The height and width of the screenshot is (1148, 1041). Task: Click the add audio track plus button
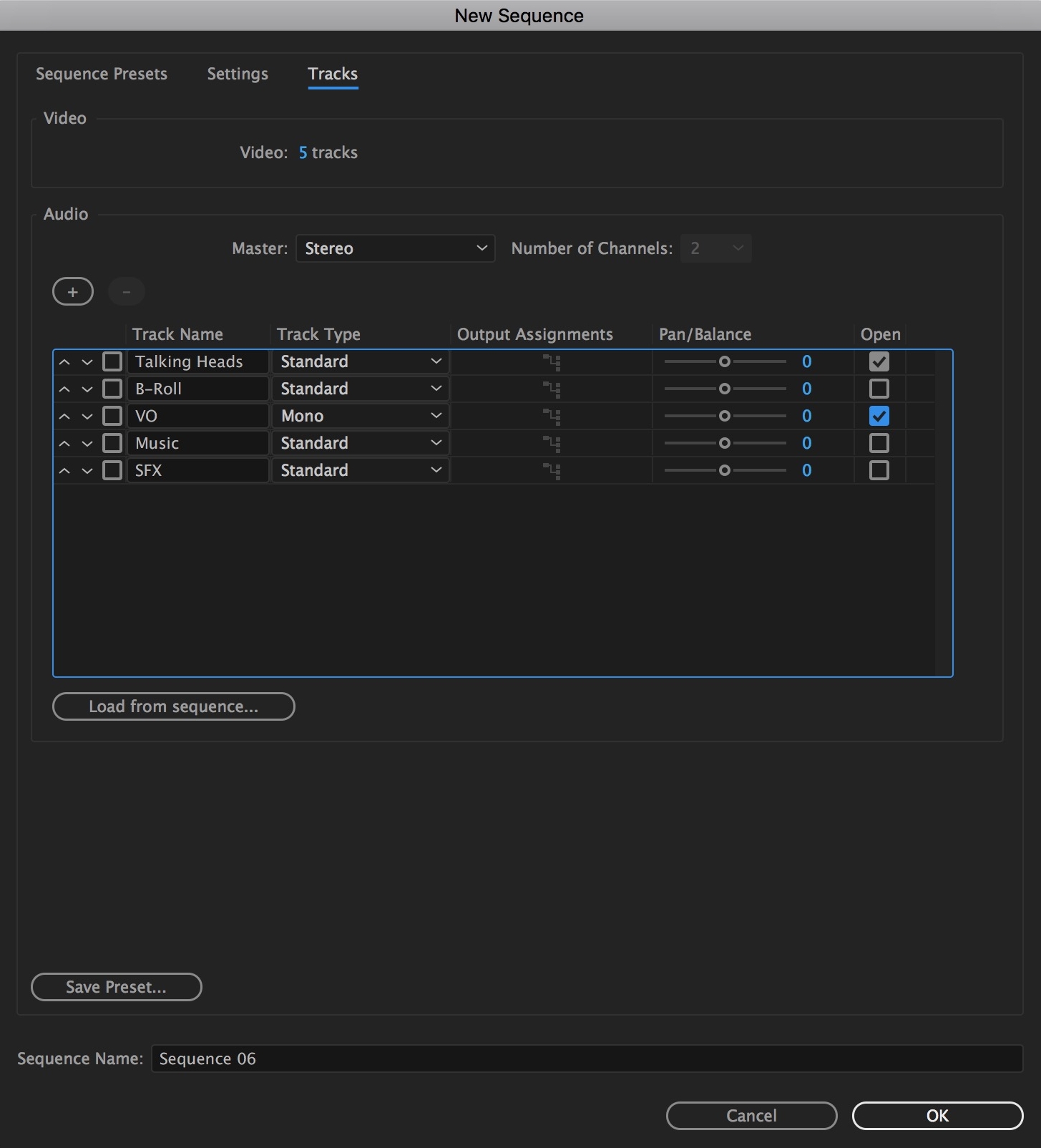[73, 291]
